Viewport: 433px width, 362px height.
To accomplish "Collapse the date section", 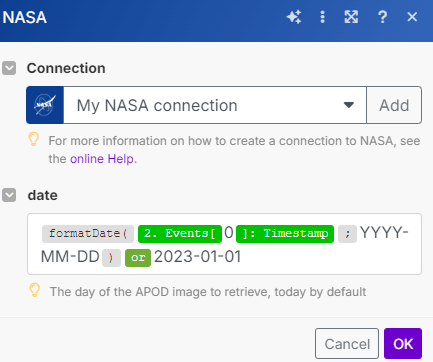I will click(9, 195).
